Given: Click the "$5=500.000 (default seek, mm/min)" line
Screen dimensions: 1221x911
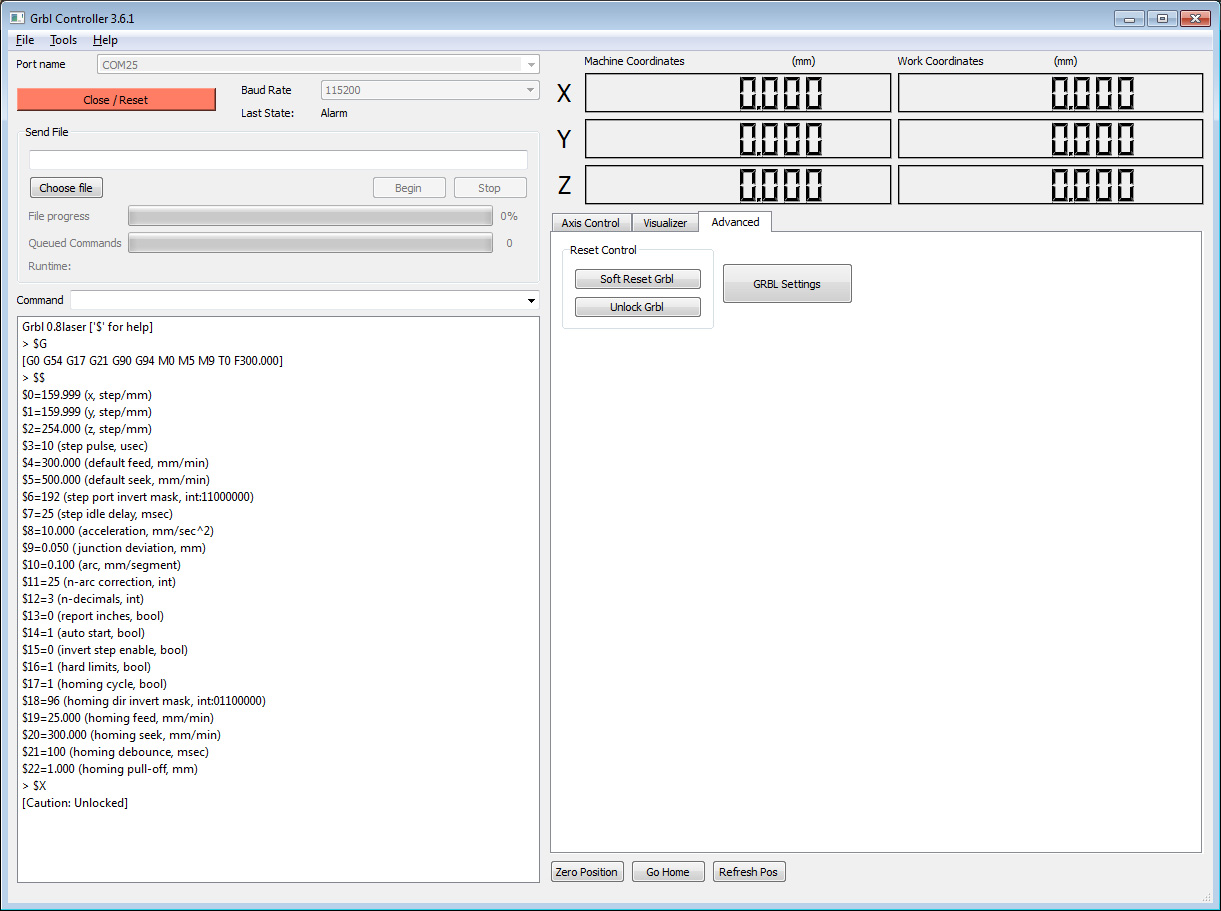Looking at the screenshot, I should (x=115, y=480).
